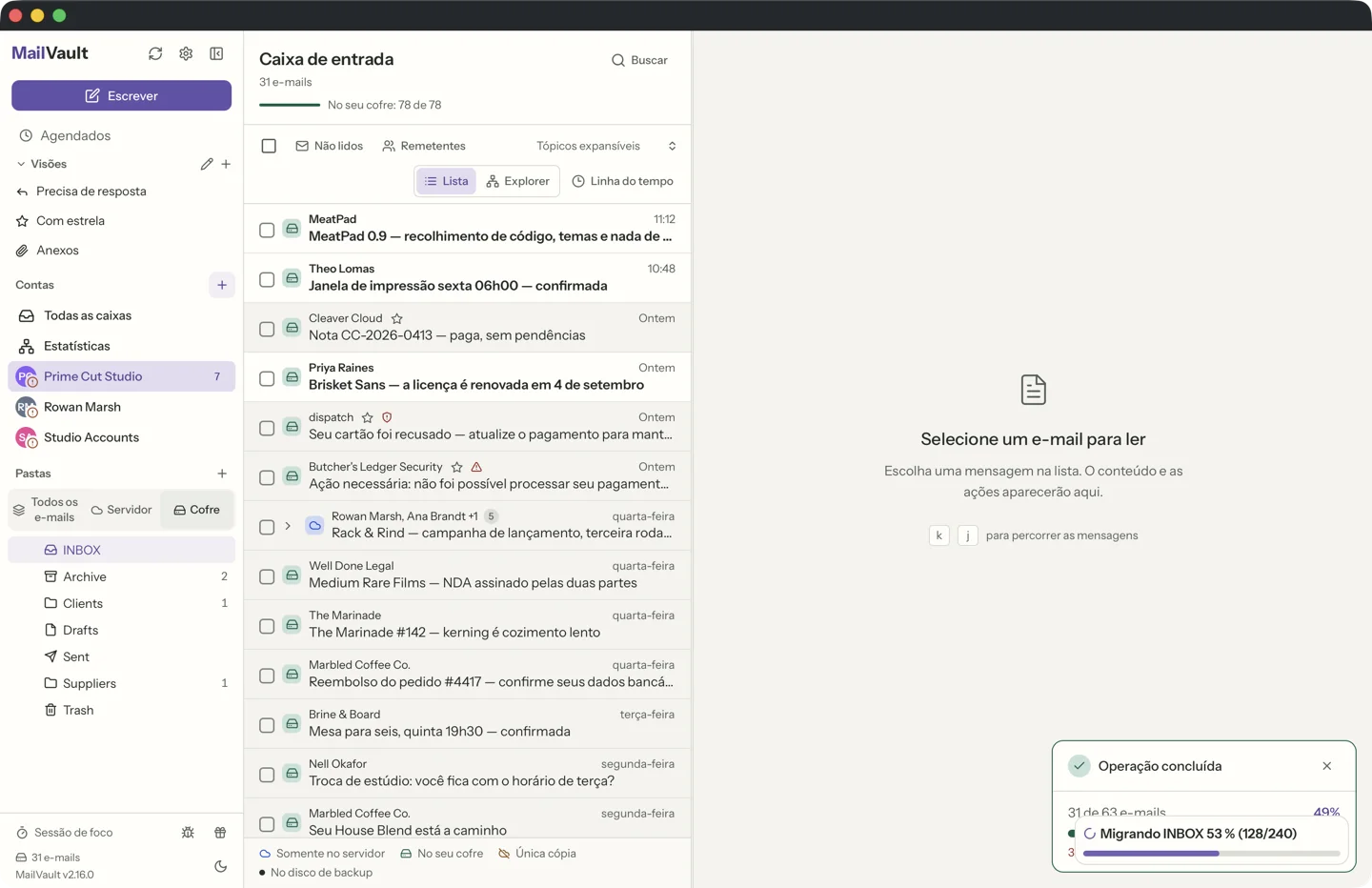This screenshot has width=1372, height=888.
Task: Open the INBOX folder
Action: (121, 550)
